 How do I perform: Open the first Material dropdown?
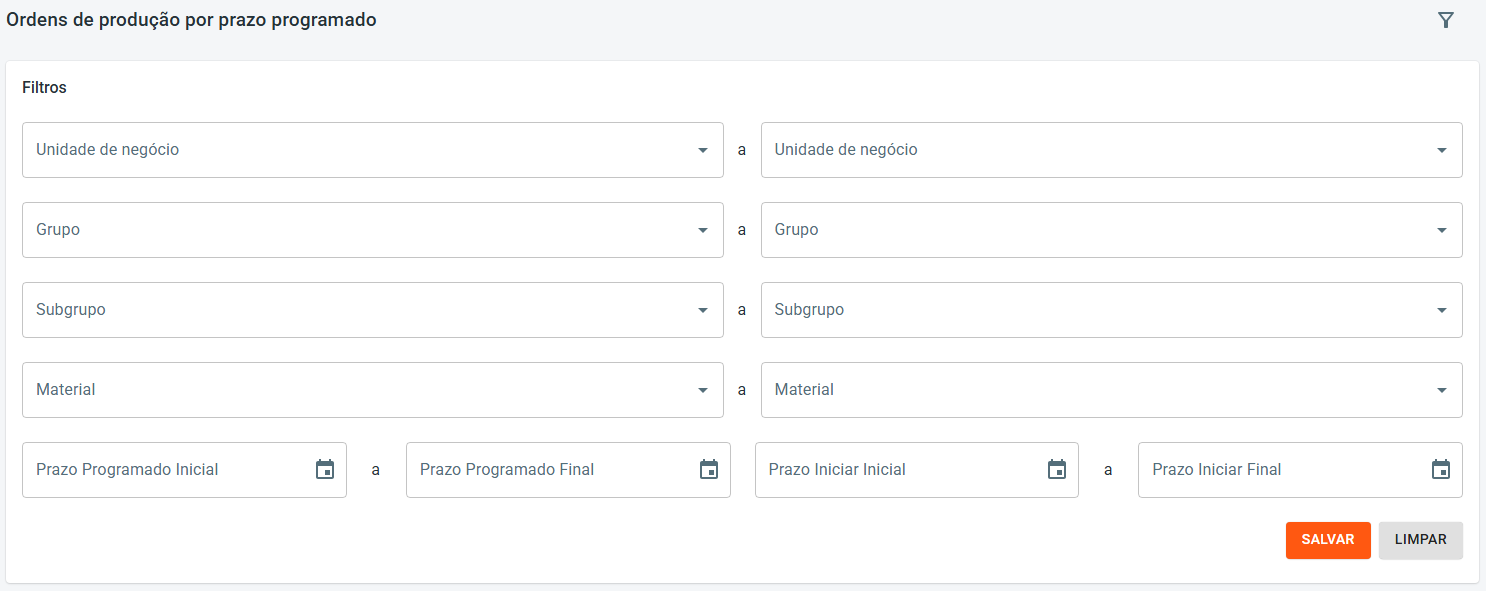click(702, 390)
